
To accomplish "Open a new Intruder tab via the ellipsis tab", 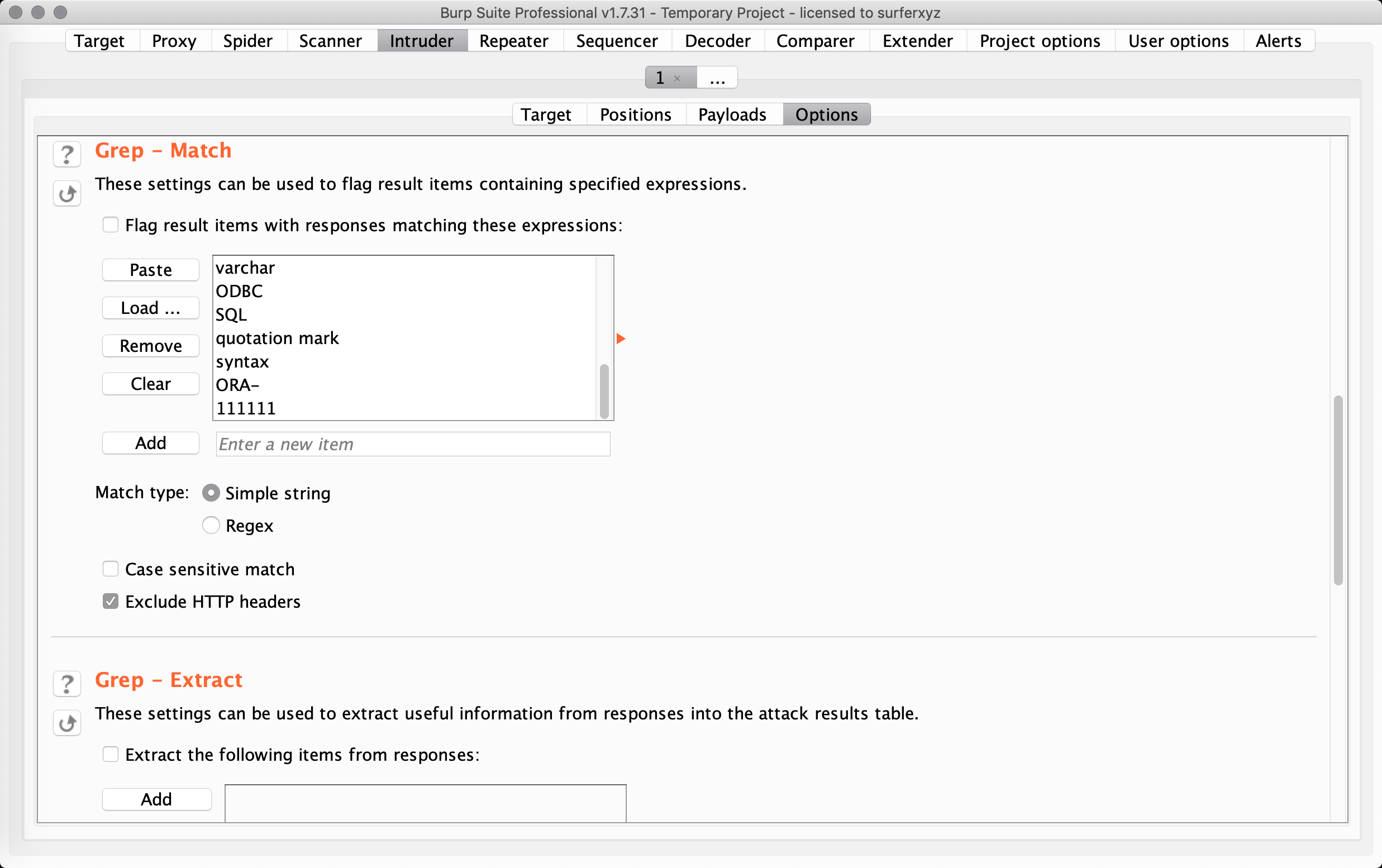I will 717,78.
